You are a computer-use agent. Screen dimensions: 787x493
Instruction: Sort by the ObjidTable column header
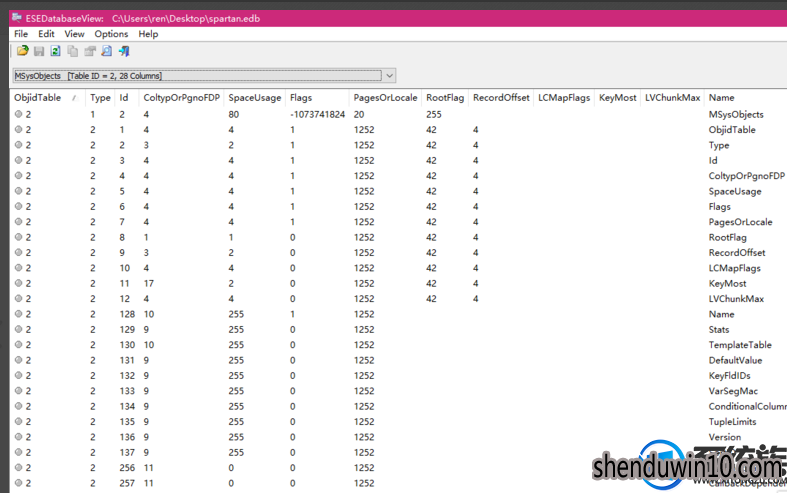[47, 97]
